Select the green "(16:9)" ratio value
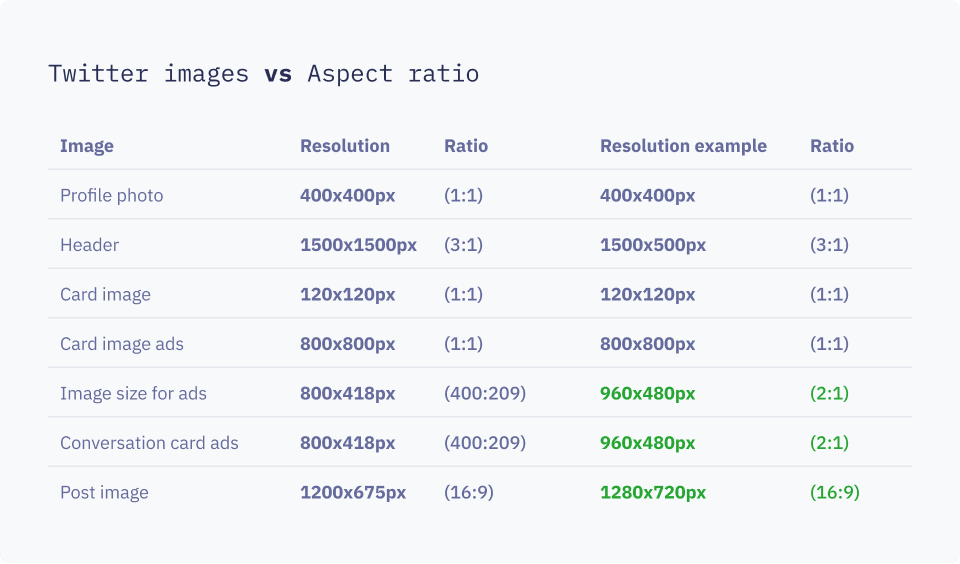Image resolution: width=960 pixels, height=564 pixels. pyautogui.click(x=835, y=492)
